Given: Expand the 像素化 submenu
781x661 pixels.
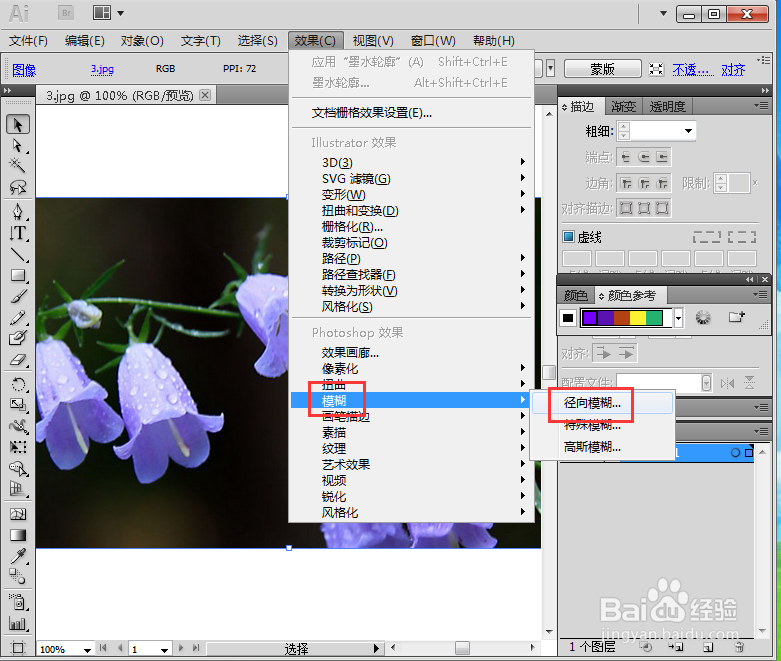Looking at the screenshot, I should pyautogui.click(x=411, y=369).
